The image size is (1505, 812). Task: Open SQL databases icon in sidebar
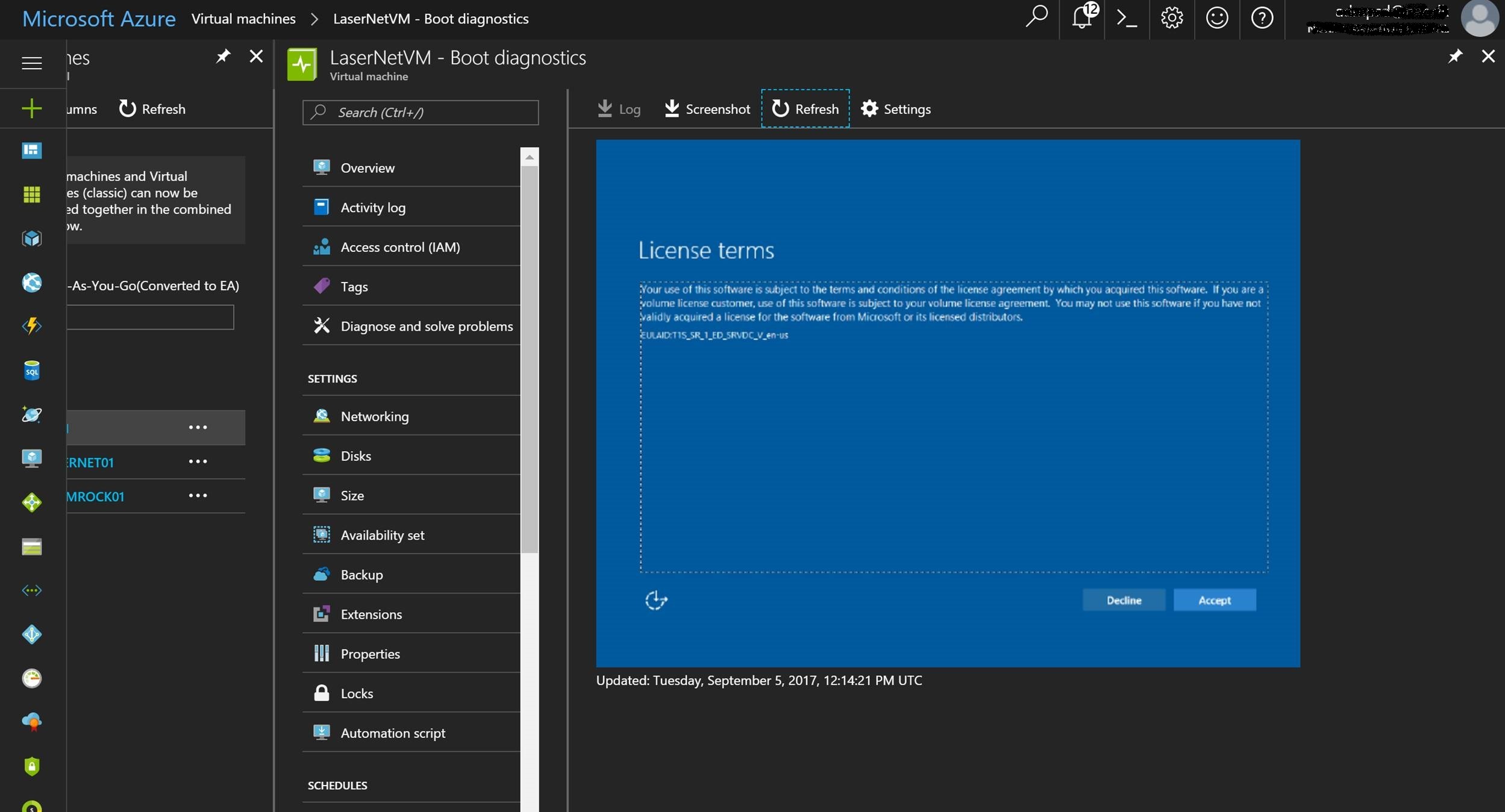click(32, 370)
